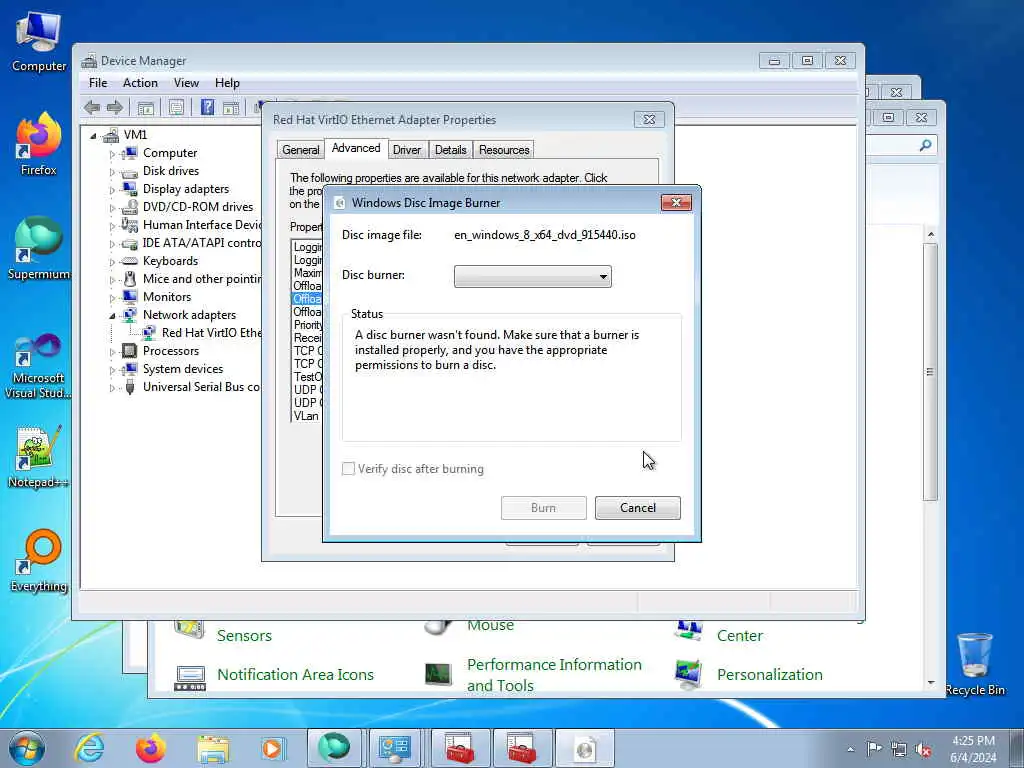Open the Help menu in Device Manager
The image size is (1024, 768).
click(227, 83)
